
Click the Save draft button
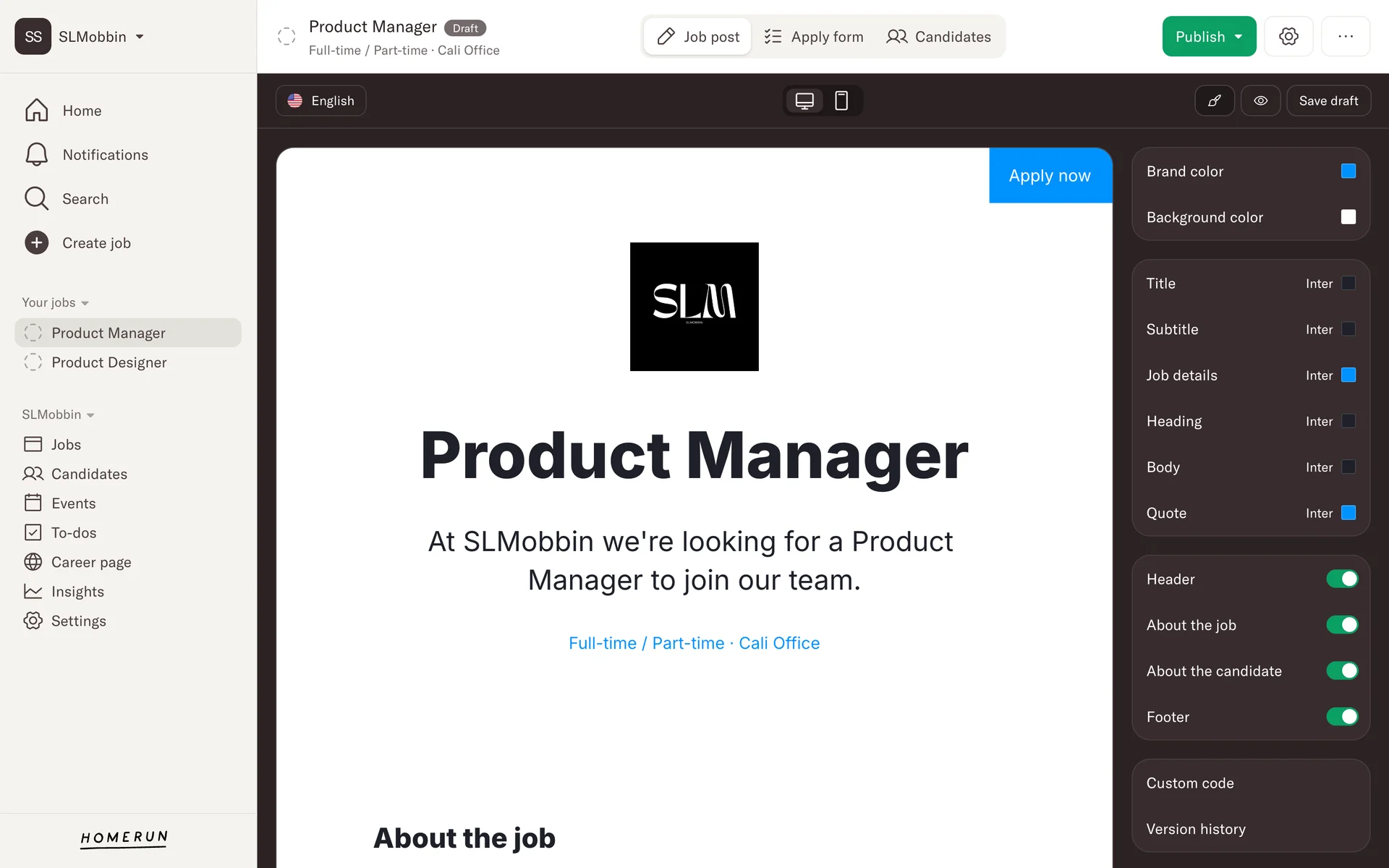1328,101
